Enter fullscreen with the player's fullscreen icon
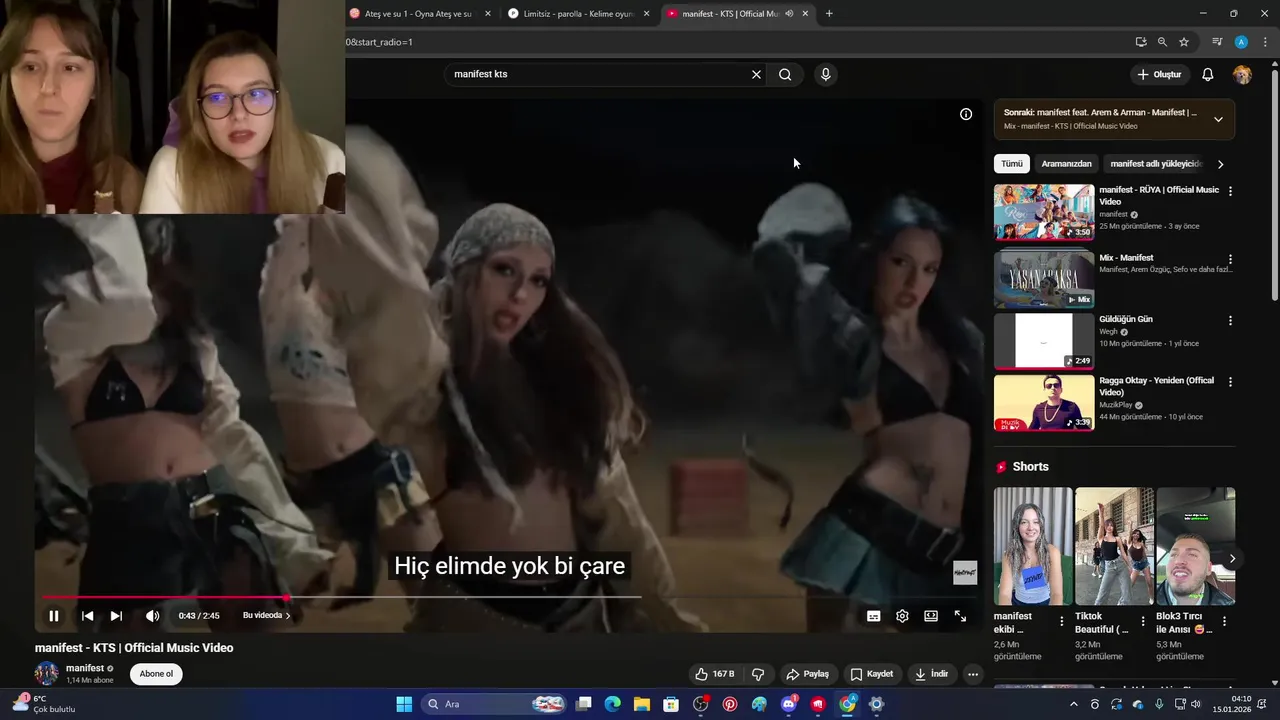 pos(960,616)
